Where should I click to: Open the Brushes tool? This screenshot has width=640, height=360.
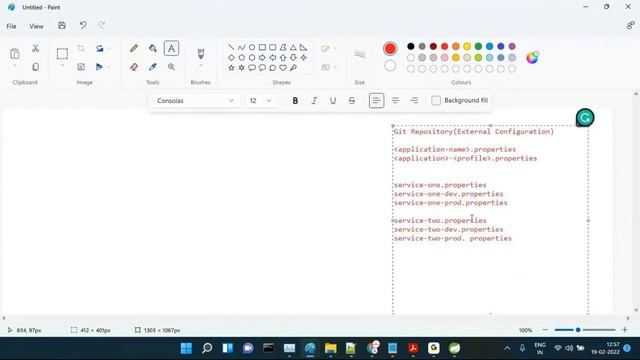(x=200, y=53)
